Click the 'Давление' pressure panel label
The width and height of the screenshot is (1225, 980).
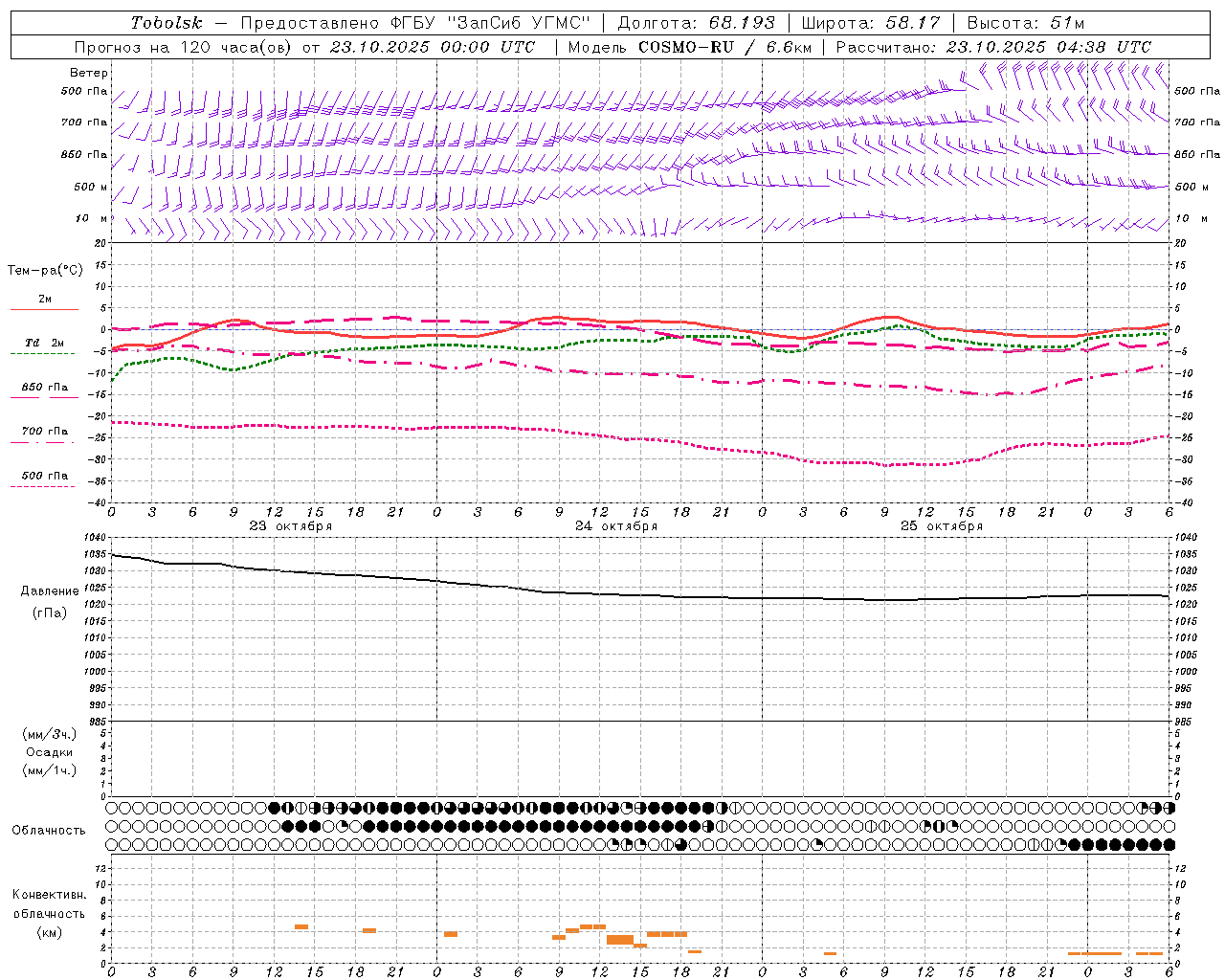(50, 591)
